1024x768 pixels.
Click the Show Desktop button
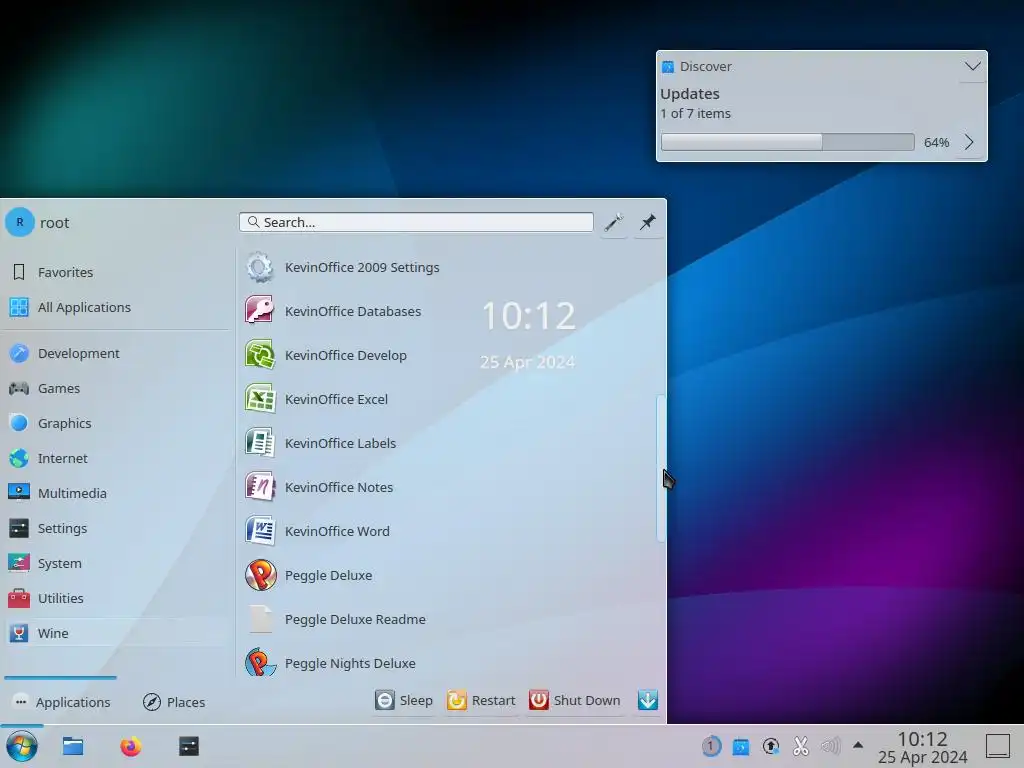click(997, 746)
